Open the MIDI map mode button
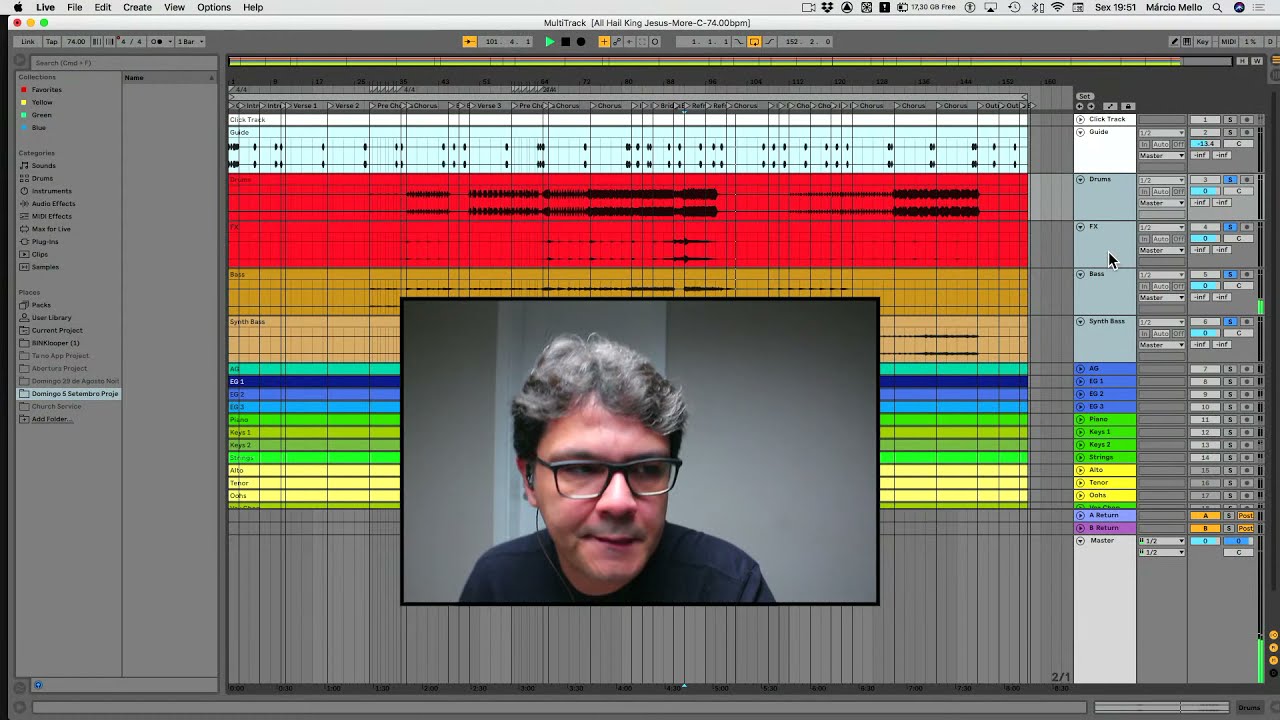This screenshot has width=1280, height=720. pos(1229,41)
